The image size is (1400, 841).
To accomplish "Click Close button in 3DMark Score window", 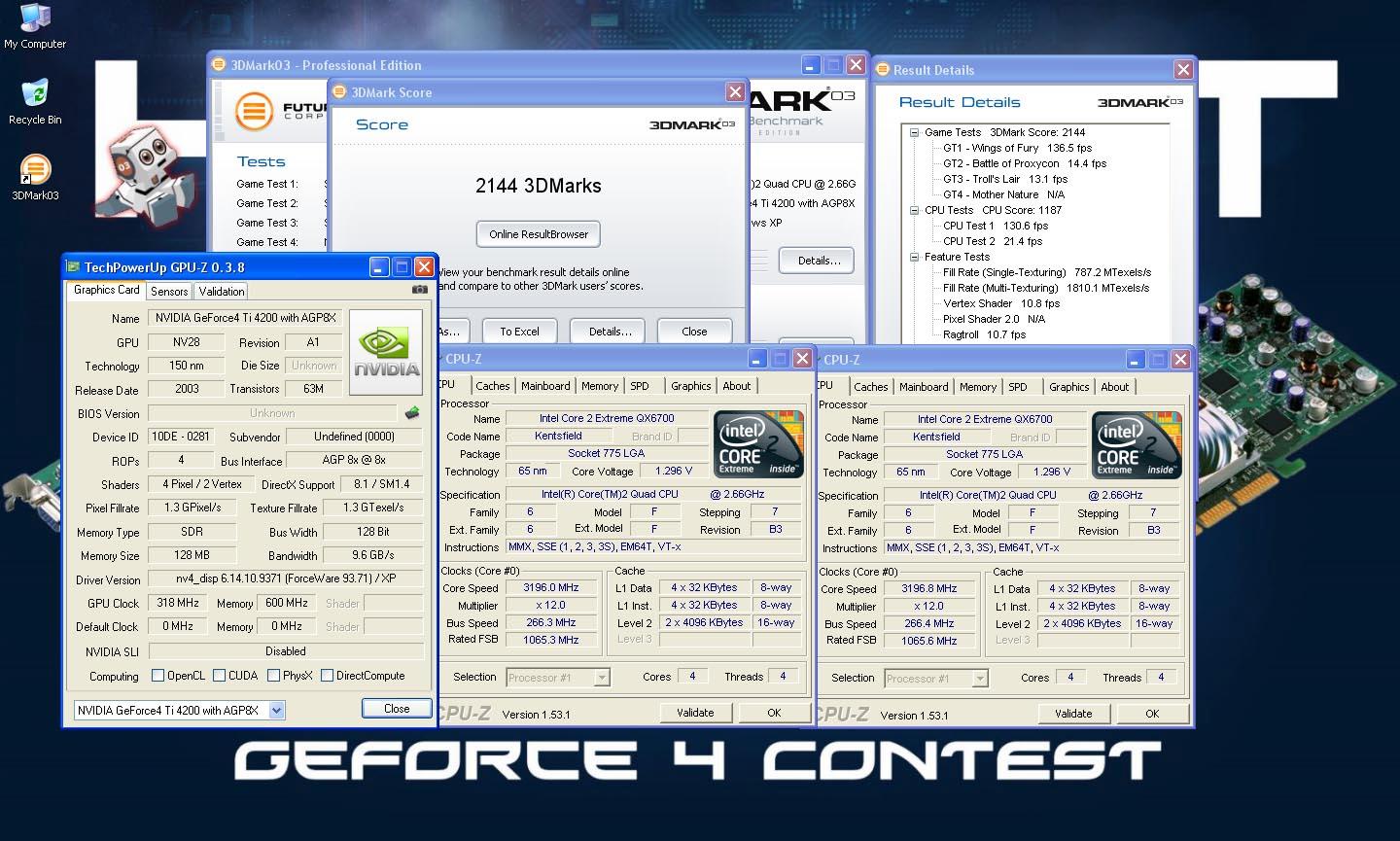I will coord(694,332).
